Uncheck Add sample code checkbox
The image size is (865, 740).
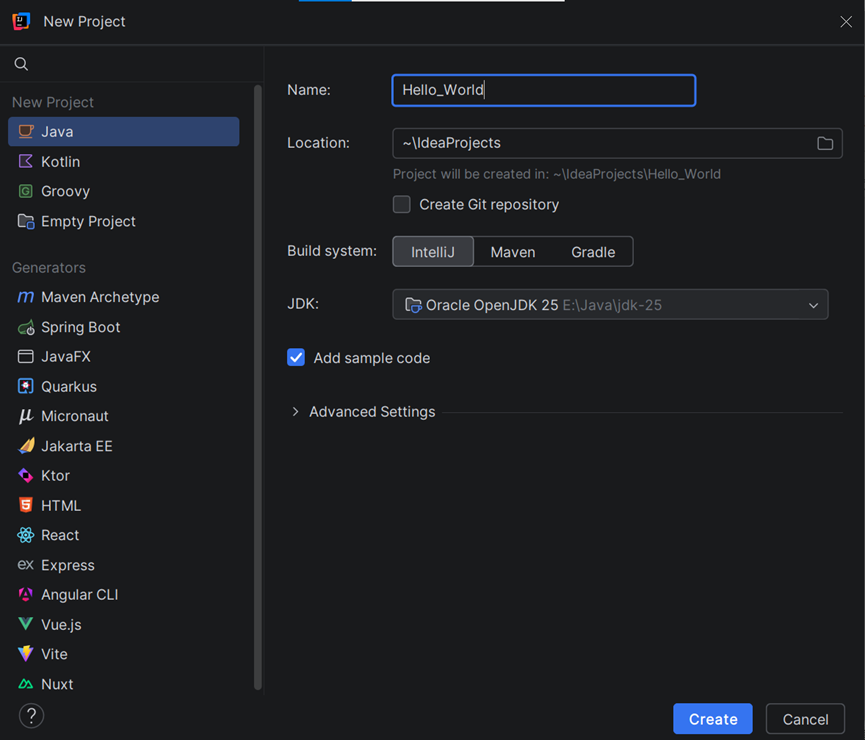click(296, 358)
